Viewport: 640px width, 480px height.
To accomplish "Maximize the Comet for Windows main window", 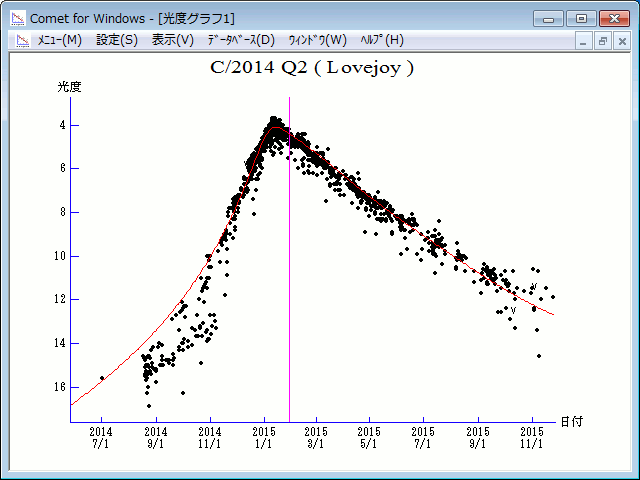I will 581,19.
